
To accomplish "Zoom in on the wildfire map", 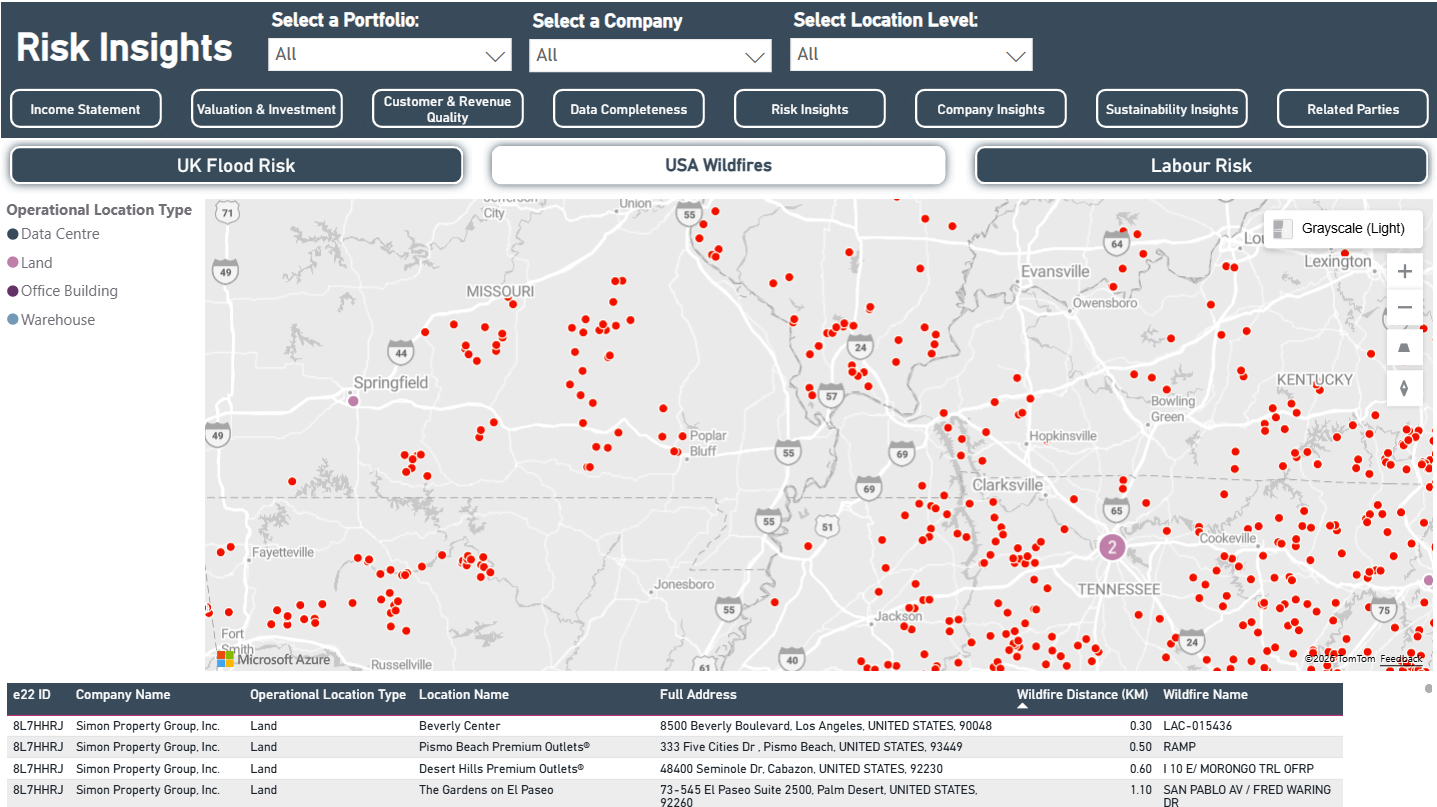I will tap(1404, 271).
